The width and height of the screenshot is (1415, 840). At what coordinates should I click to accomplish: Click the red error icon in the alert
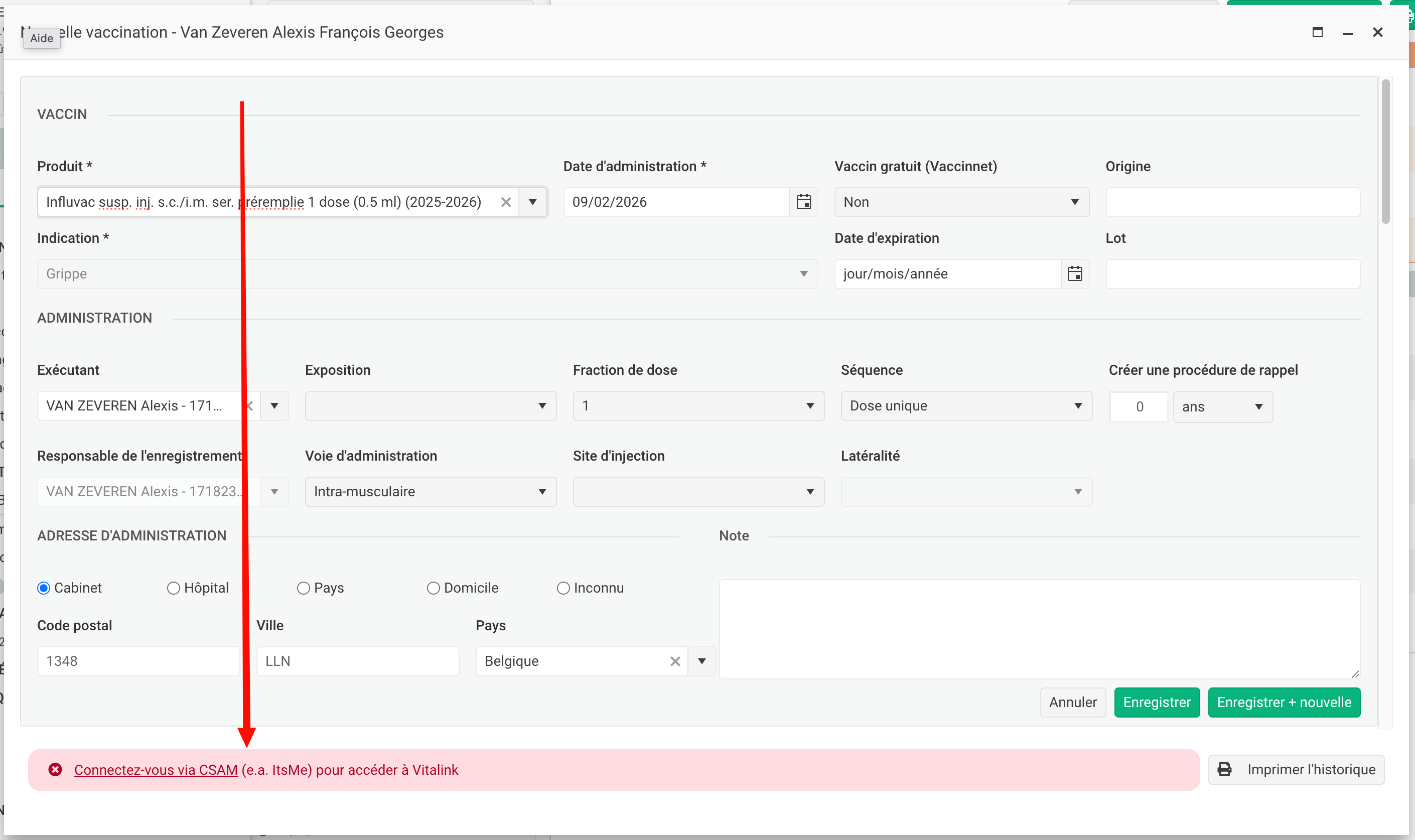click(x=55, y=769)
